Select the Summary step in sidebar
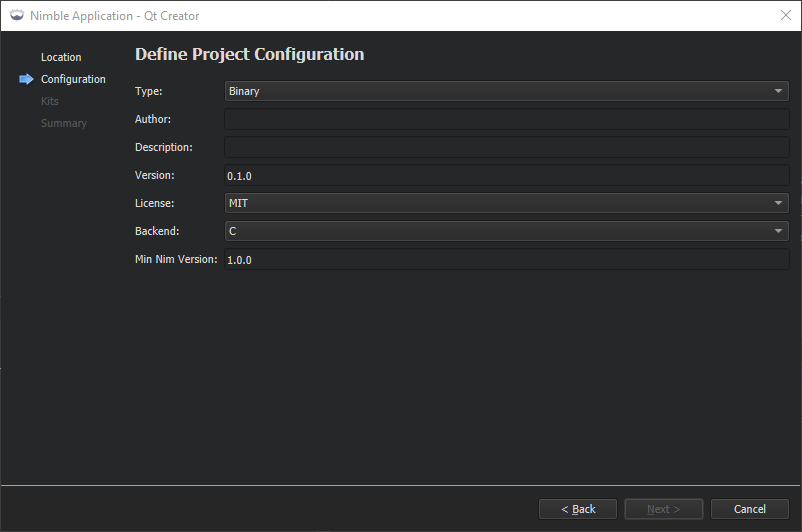Screen dimensions: 802x532 [64, 123]
